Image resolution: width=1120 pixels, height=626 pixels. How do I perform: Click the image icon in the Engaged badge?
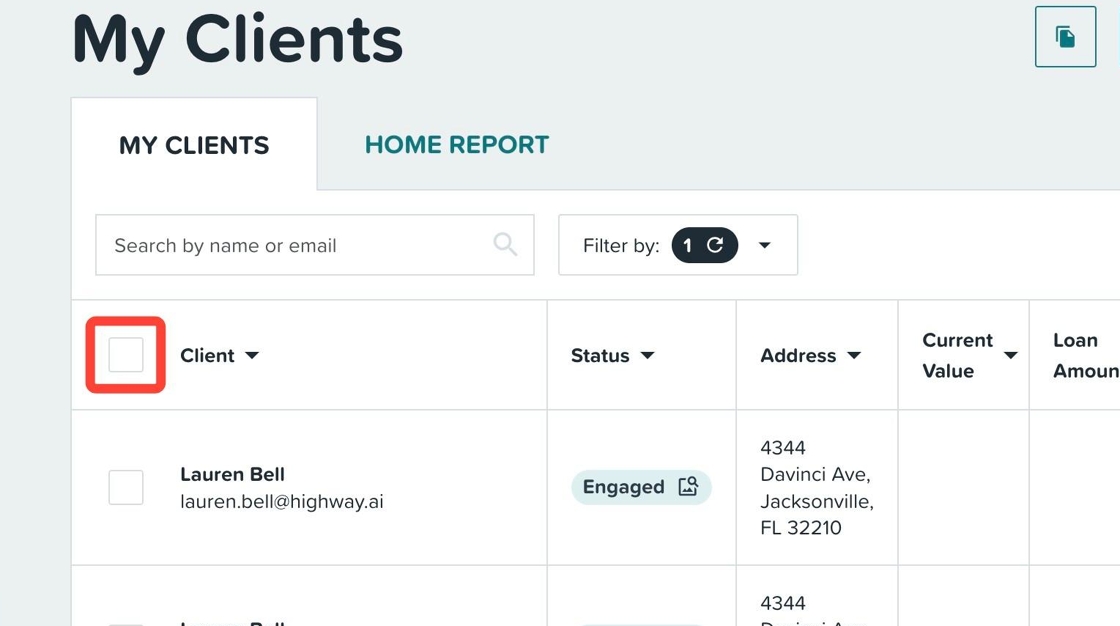click(x=688, y=487)
